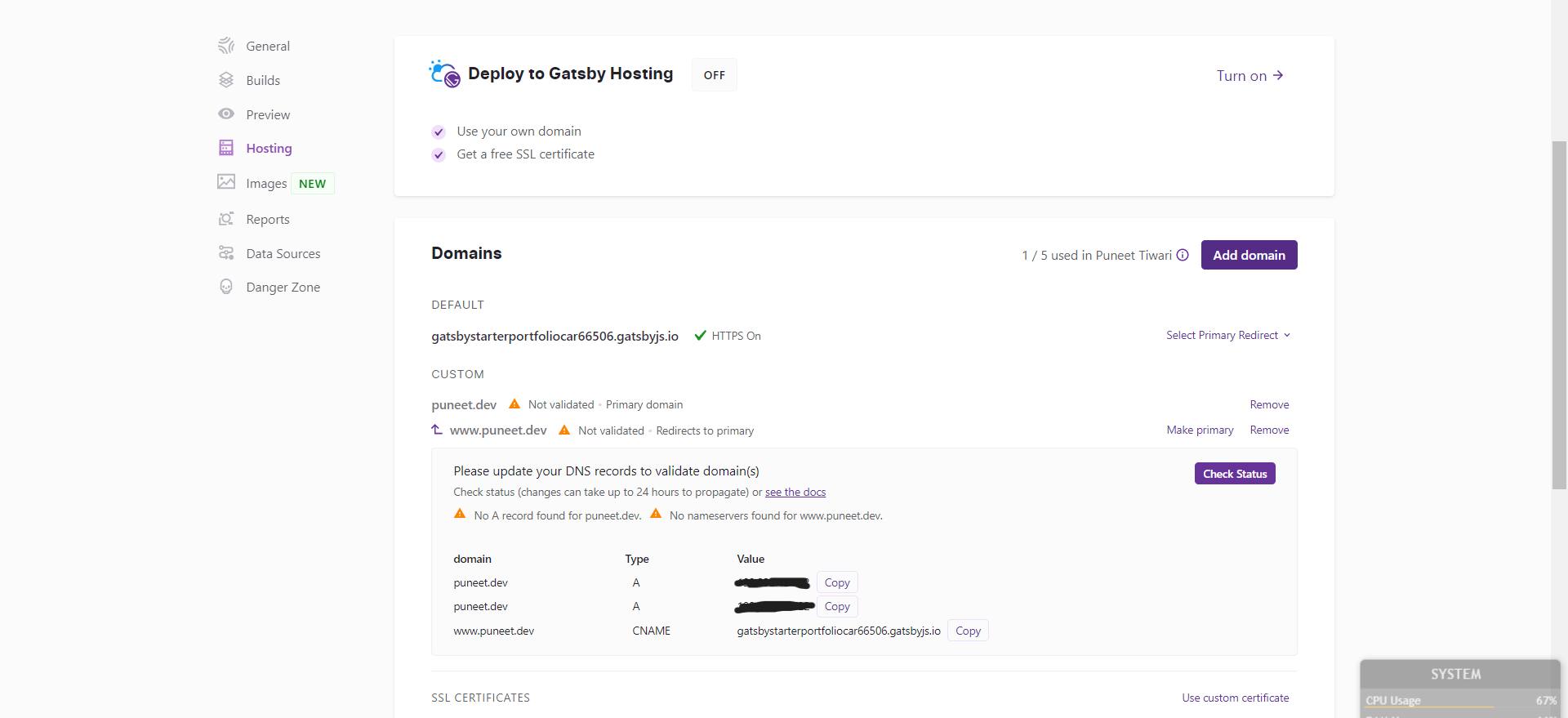Click the Domains heading
The image size is (1568, 718).
click(x=466, y=253)
